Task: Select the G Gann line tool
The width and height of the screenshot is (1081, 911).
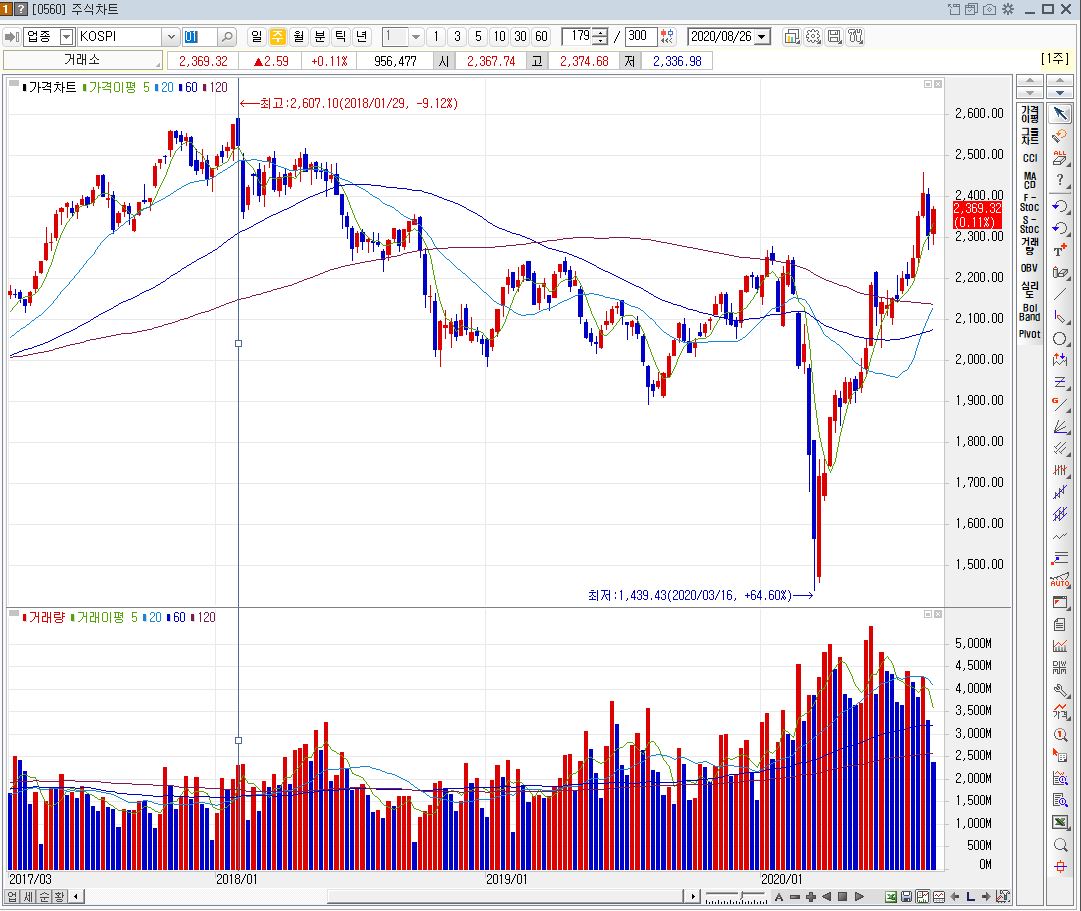Action: point(1060,404)
